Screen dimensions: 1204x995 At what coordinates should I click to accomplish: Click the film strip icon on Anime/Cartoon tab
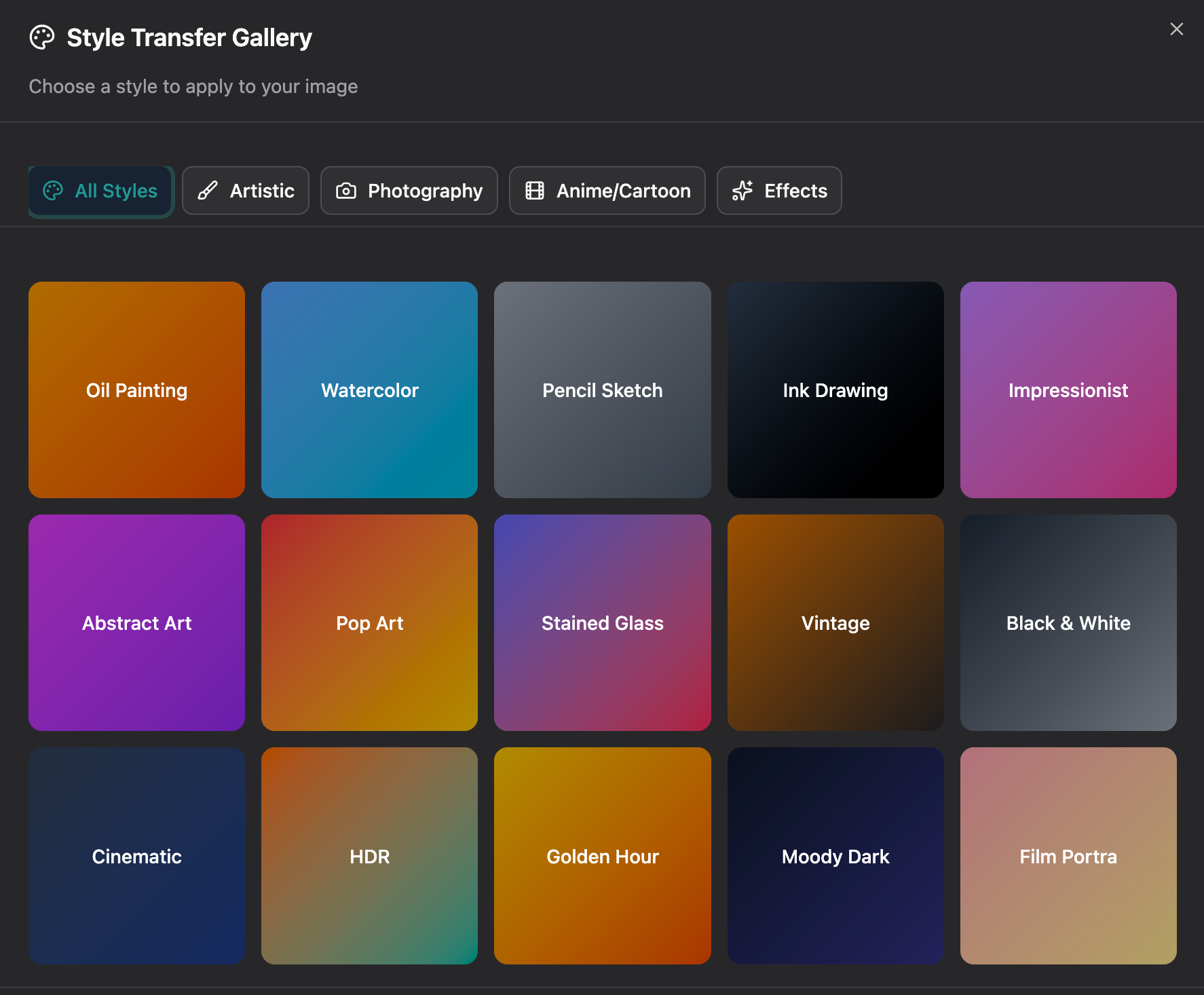click(535, 191)
